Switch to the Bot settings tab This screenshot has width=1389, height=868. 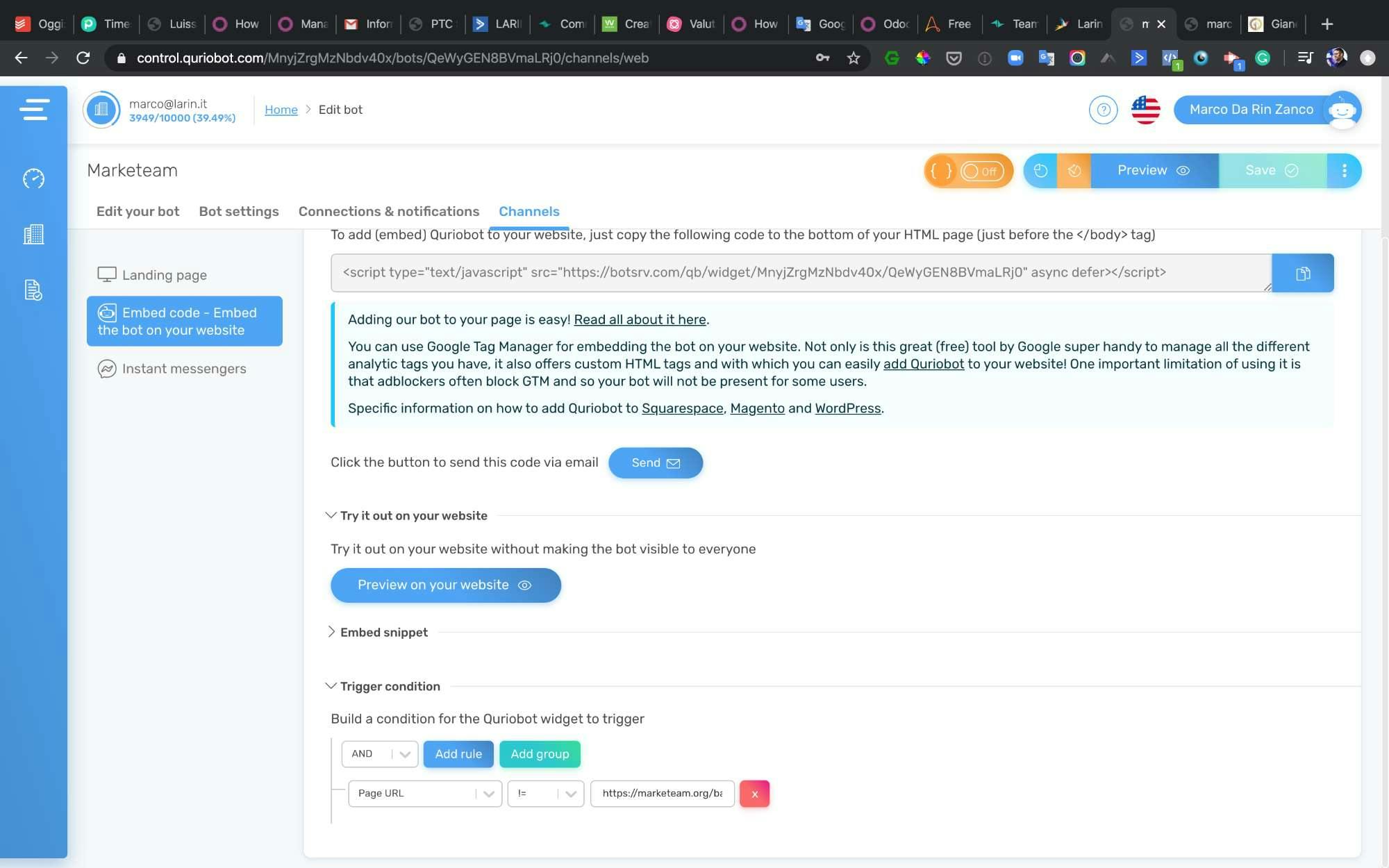(x=238, y=211)
